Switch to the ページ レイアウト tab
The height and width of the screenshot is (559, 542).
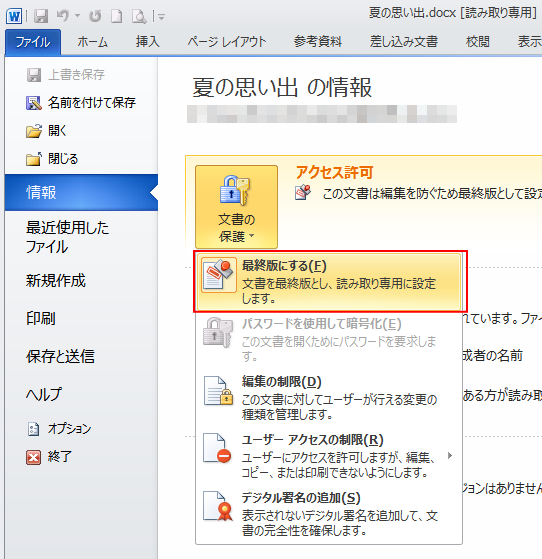[x=227, y=42]
